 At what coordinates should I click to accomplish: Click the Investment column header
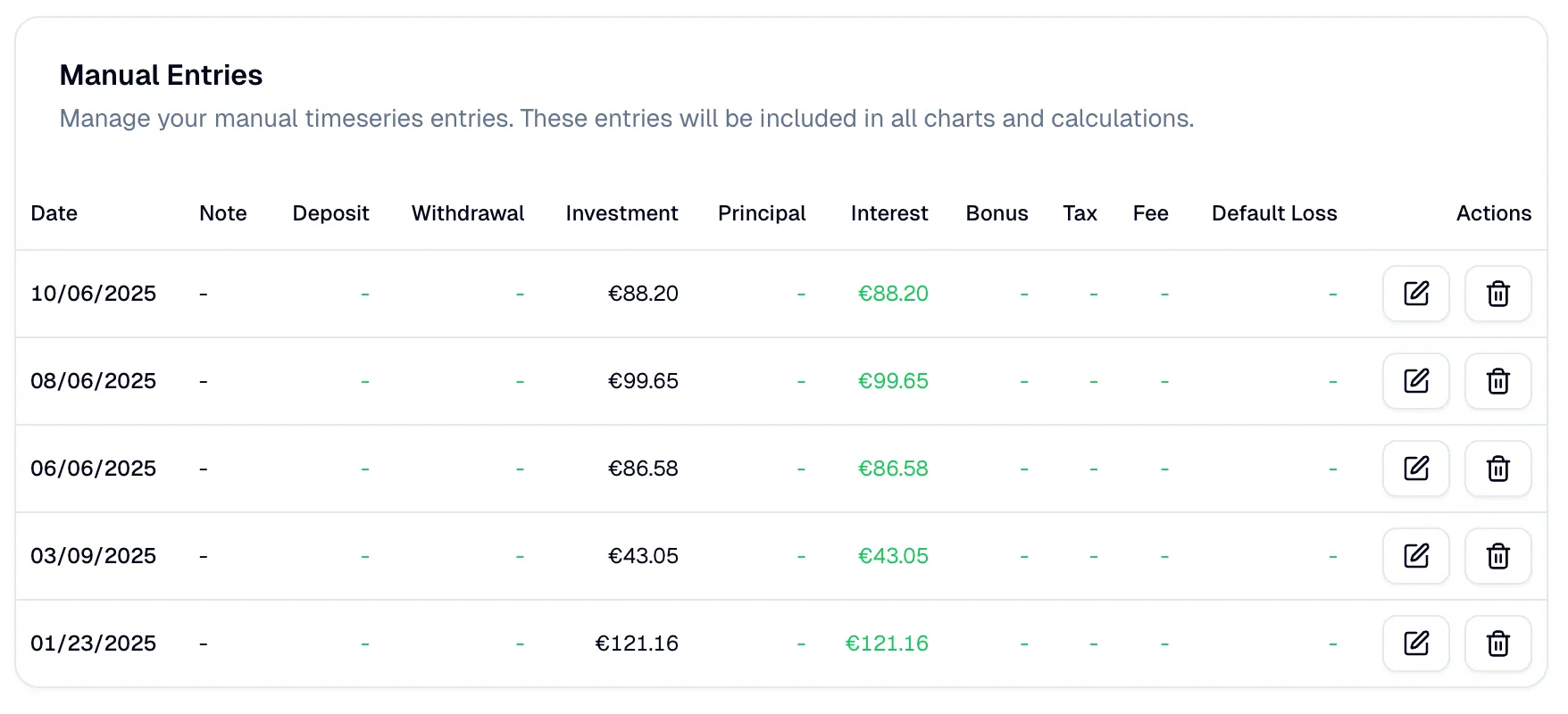(x=621, y=213)
